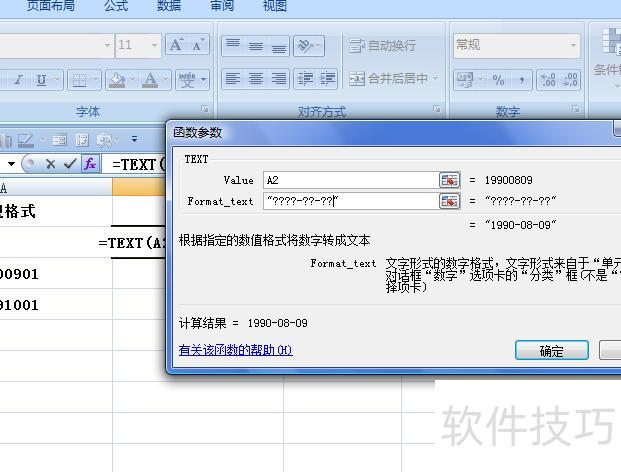This screenshot has width=621, height=472.
Task: Open alignment group dialog launcher
Action: [x=436, y=108]
